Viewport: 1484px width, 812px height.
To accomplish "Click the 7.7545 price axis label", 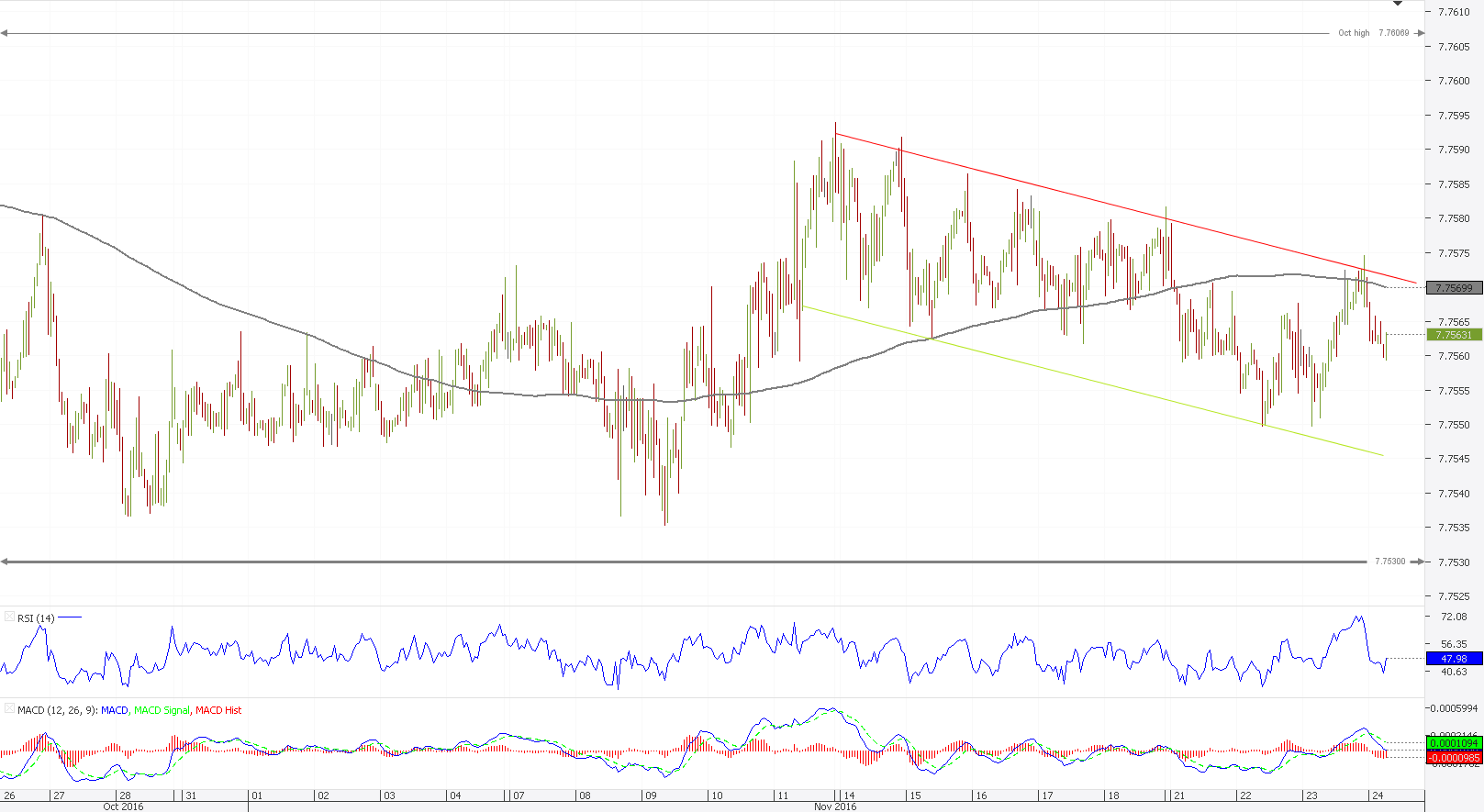I will 1454,459.
